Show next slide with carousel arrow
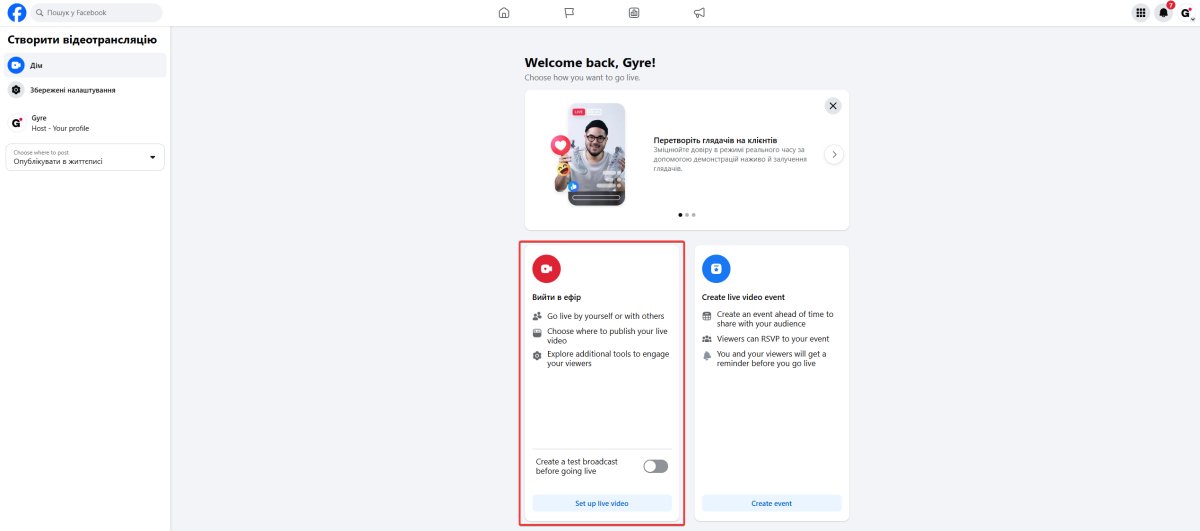Image resolution: width=1200 pixels, height=531 pixels. coord(834,154)
